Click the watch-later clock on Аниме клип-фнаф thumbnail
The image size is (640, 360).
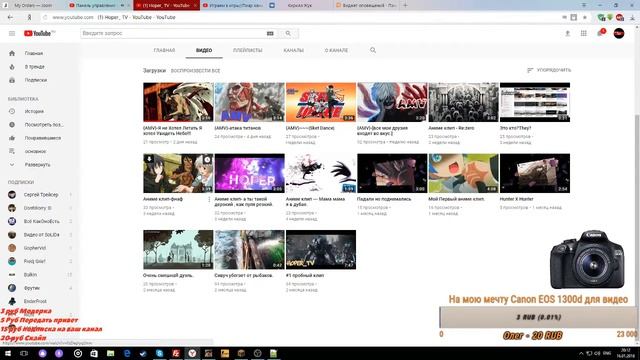tap(207, 160)
